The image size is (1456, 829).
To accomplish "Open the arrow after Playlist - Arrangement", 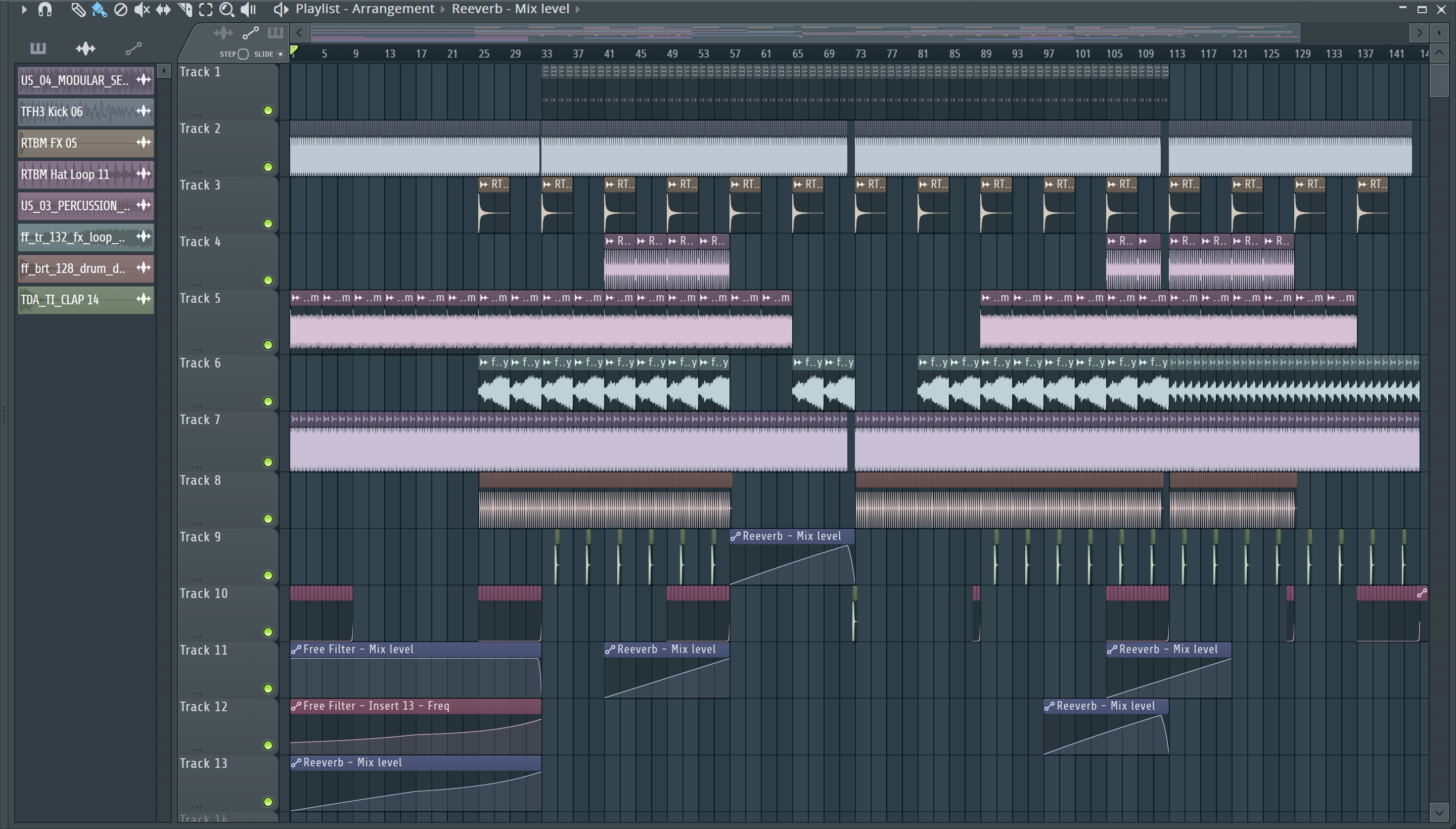I will 442,10.
